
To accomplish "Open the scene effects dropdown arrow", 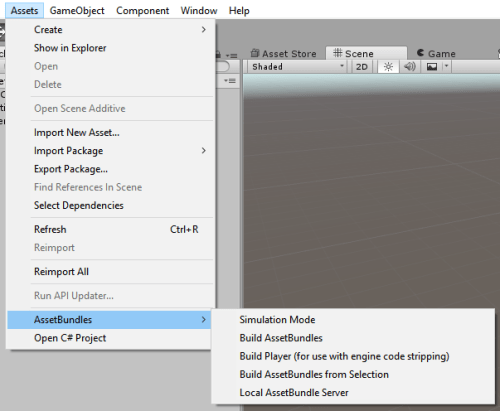I will (x=446, y=67).
